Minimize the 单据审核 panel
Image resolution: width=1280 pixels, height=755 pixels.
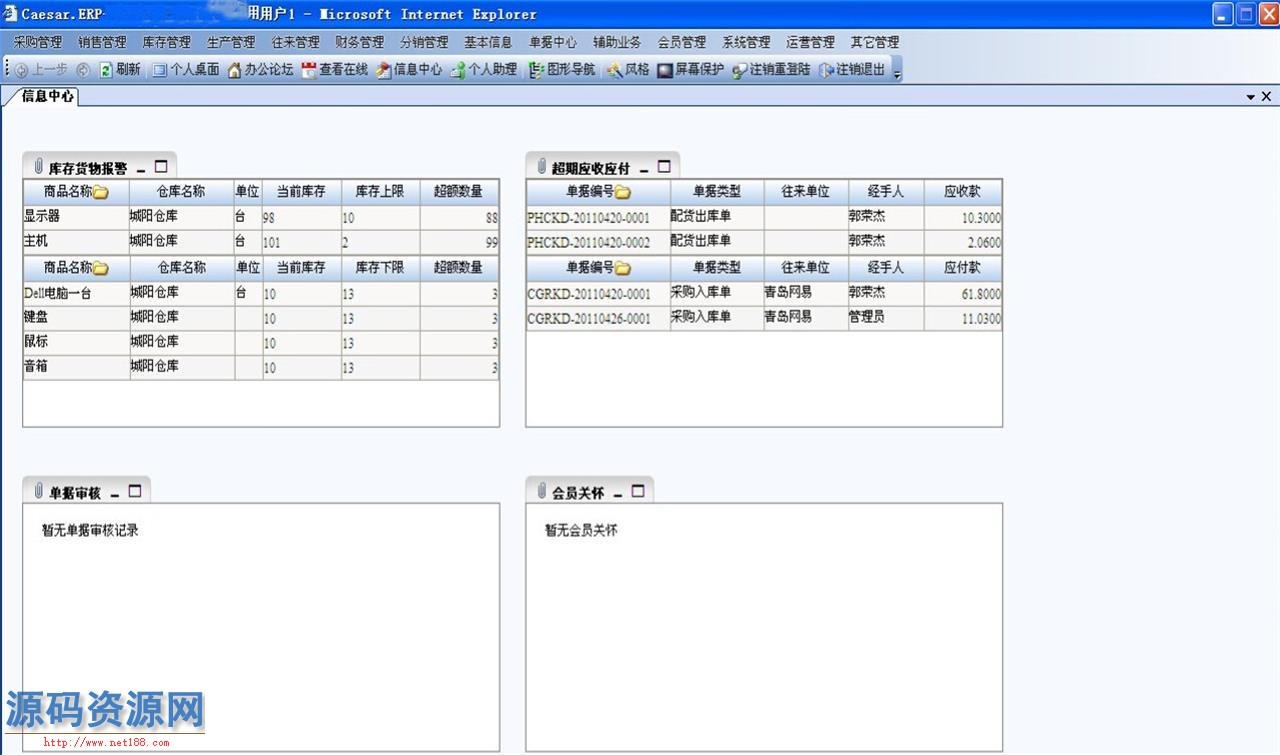point(115,493)
